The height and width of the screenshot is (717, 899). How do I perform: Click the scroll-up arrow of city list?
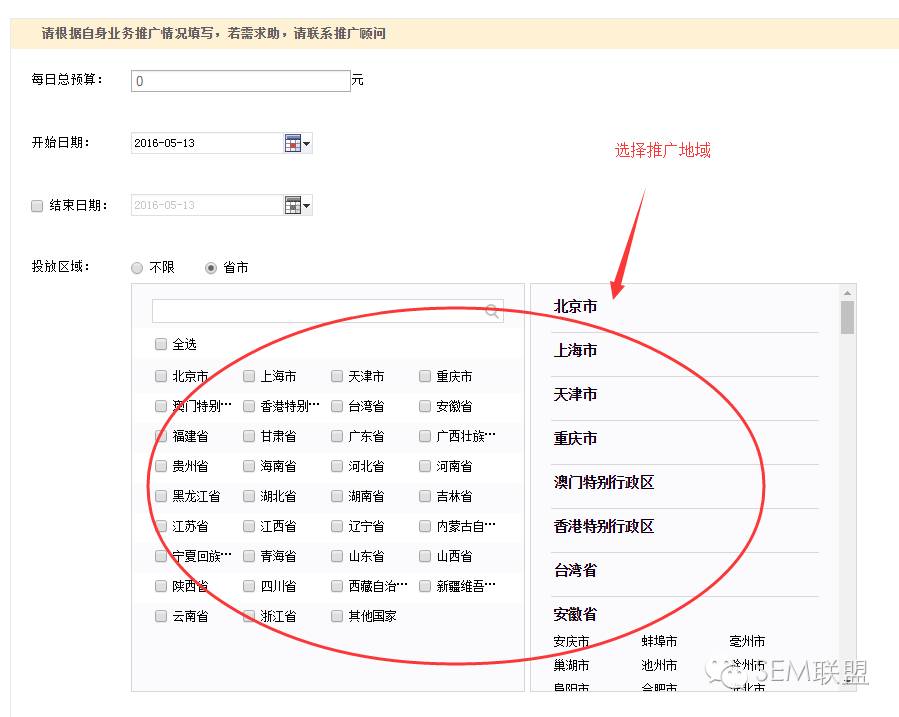(x=847, y=293)
